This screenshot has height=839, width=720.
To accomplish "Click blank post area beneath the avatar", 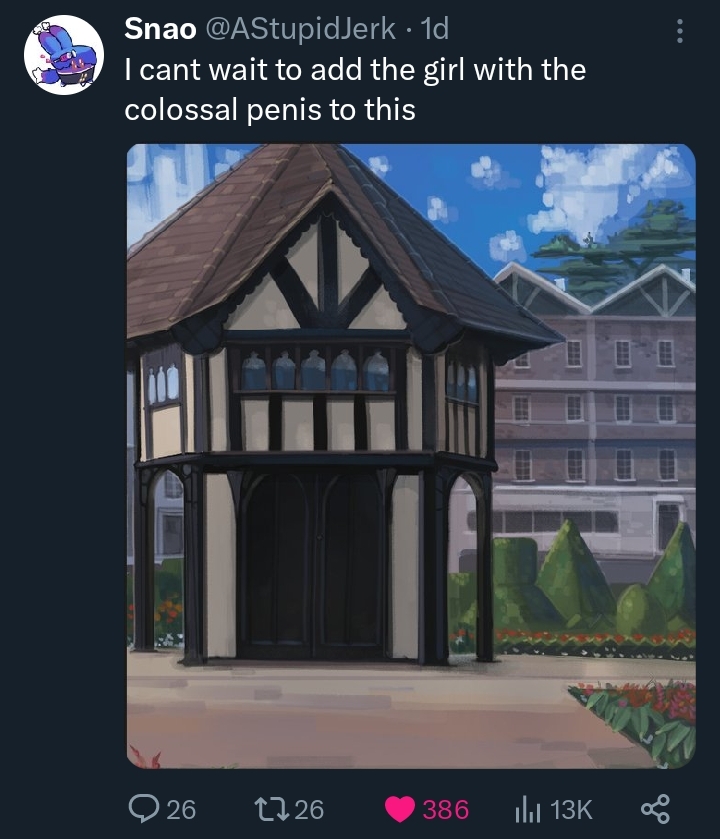I will 64,428.
